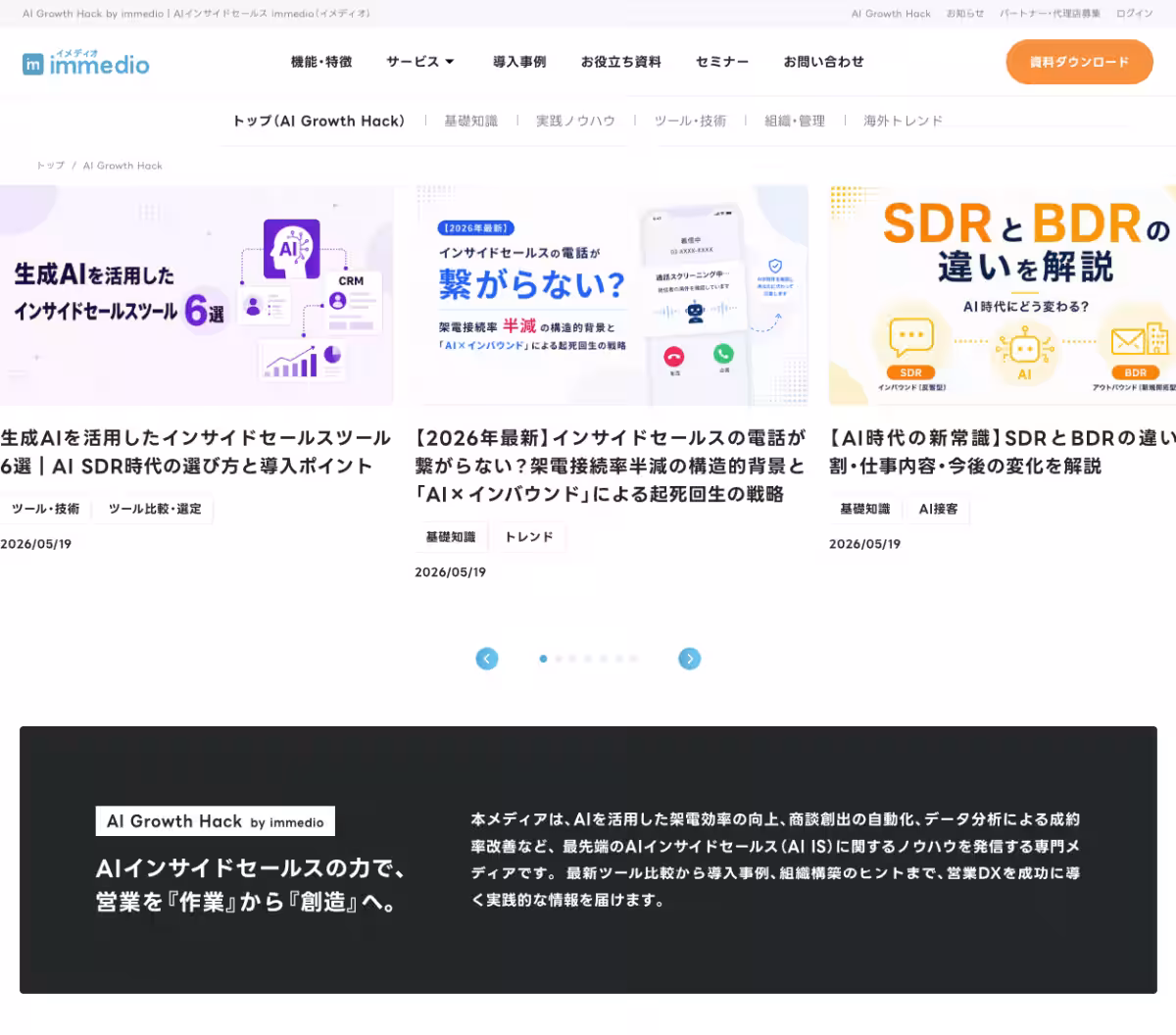Click description paragraph starting 本メディアは

[775, 860]
